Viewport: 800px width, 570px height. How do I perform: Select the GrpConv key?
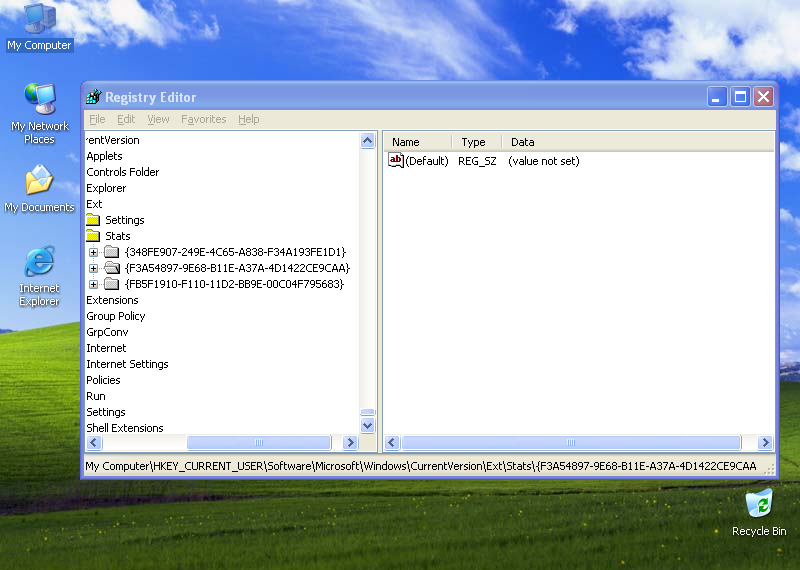pyautogui.click(x=107, y=332)
